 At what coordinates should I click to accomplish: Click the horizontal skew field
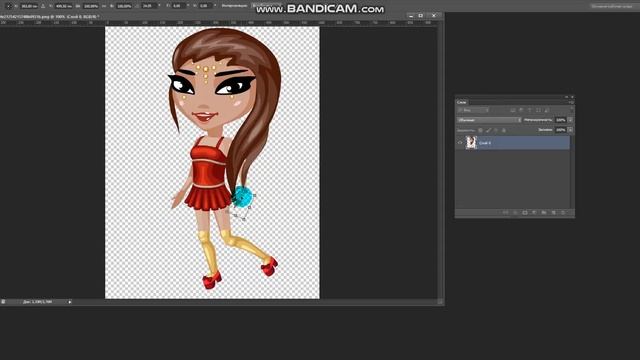(178, 6)
